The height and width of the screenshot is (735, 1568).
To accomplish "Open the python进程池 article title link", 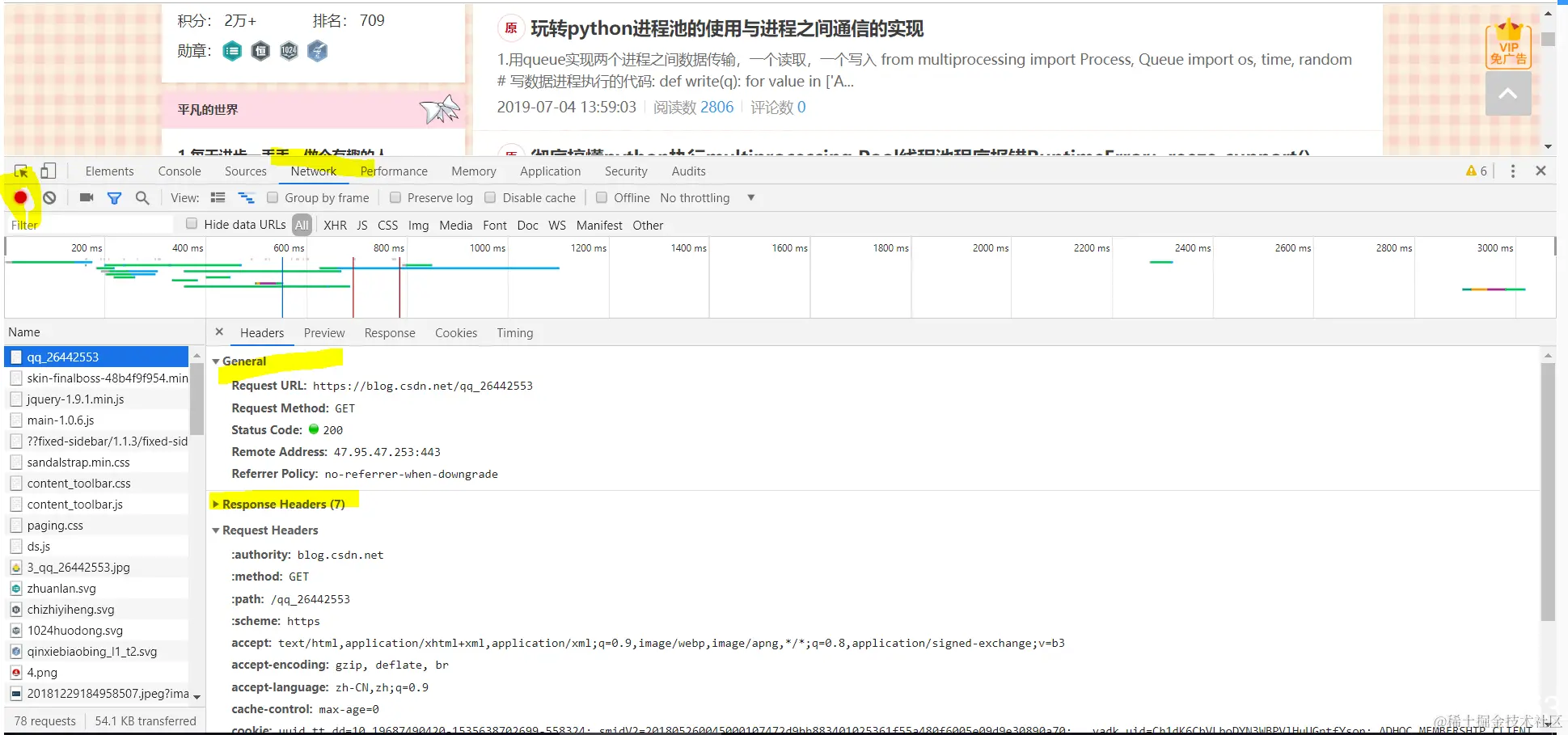I will coord(727,29).
